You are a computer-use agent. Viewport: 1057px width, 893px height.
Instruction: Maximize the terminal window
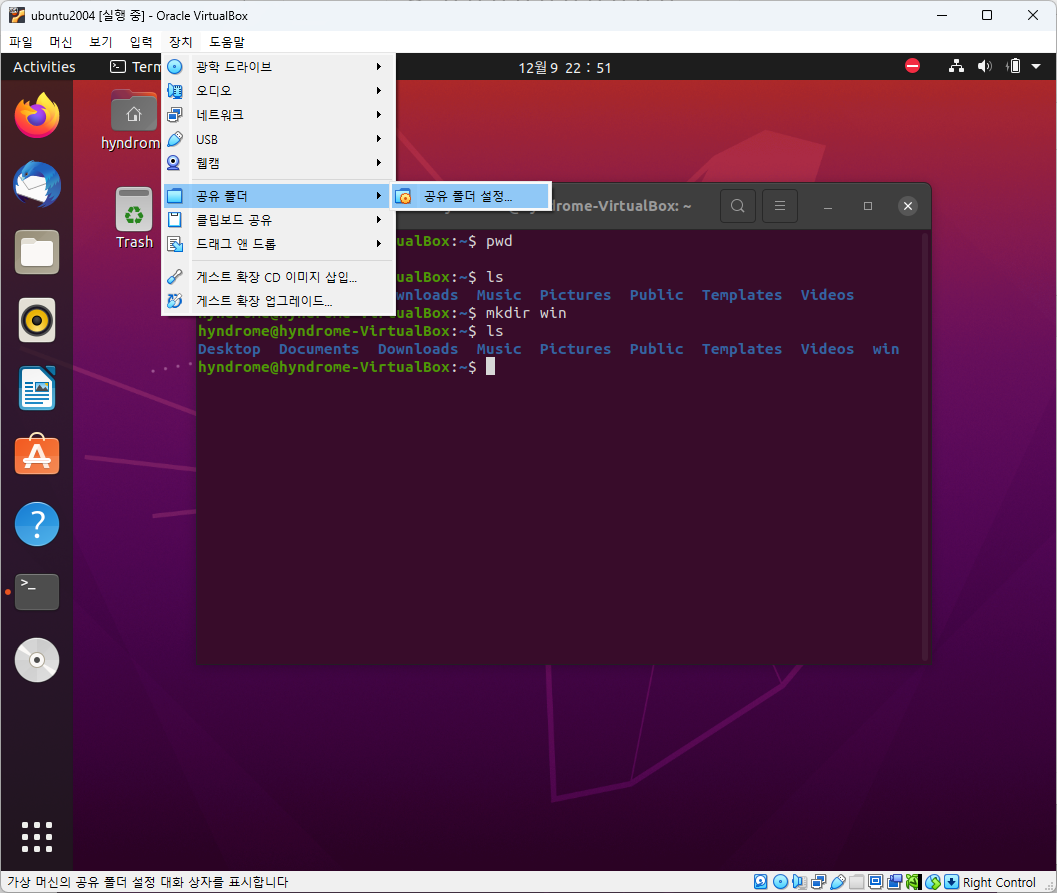tap(868, 206)
